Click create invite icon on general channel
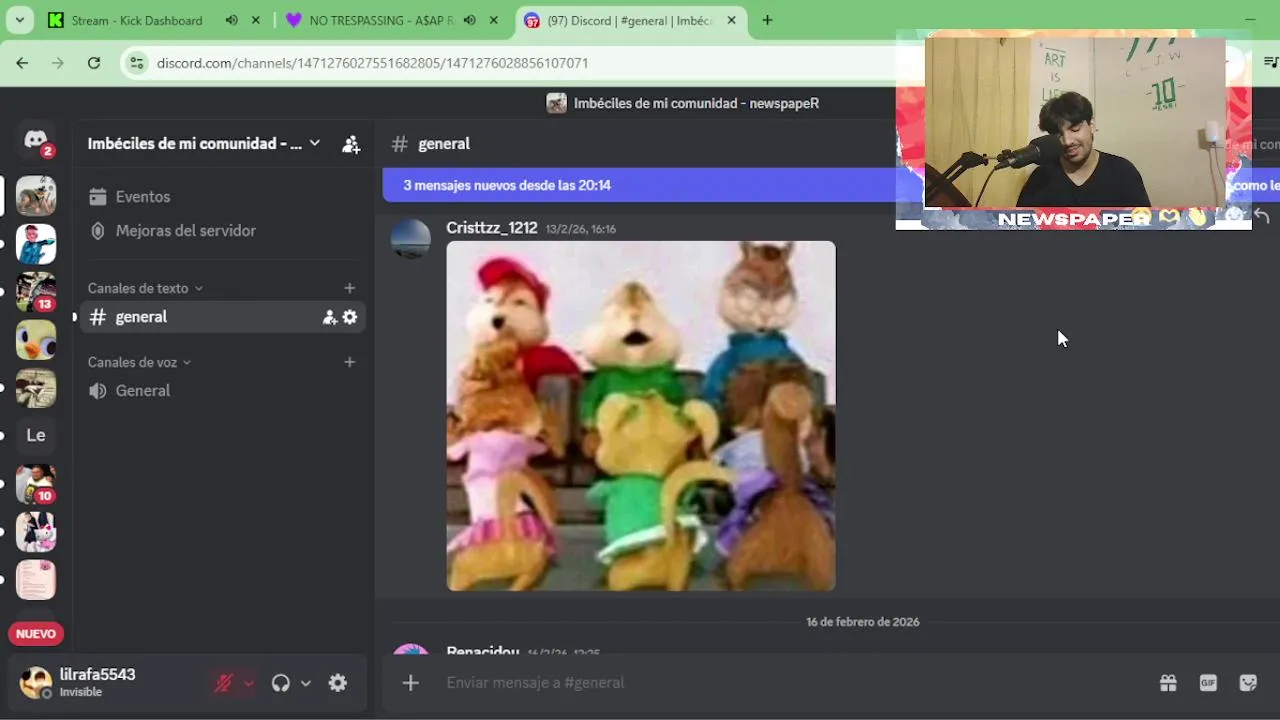The image size is (1280, 720). 329,317
